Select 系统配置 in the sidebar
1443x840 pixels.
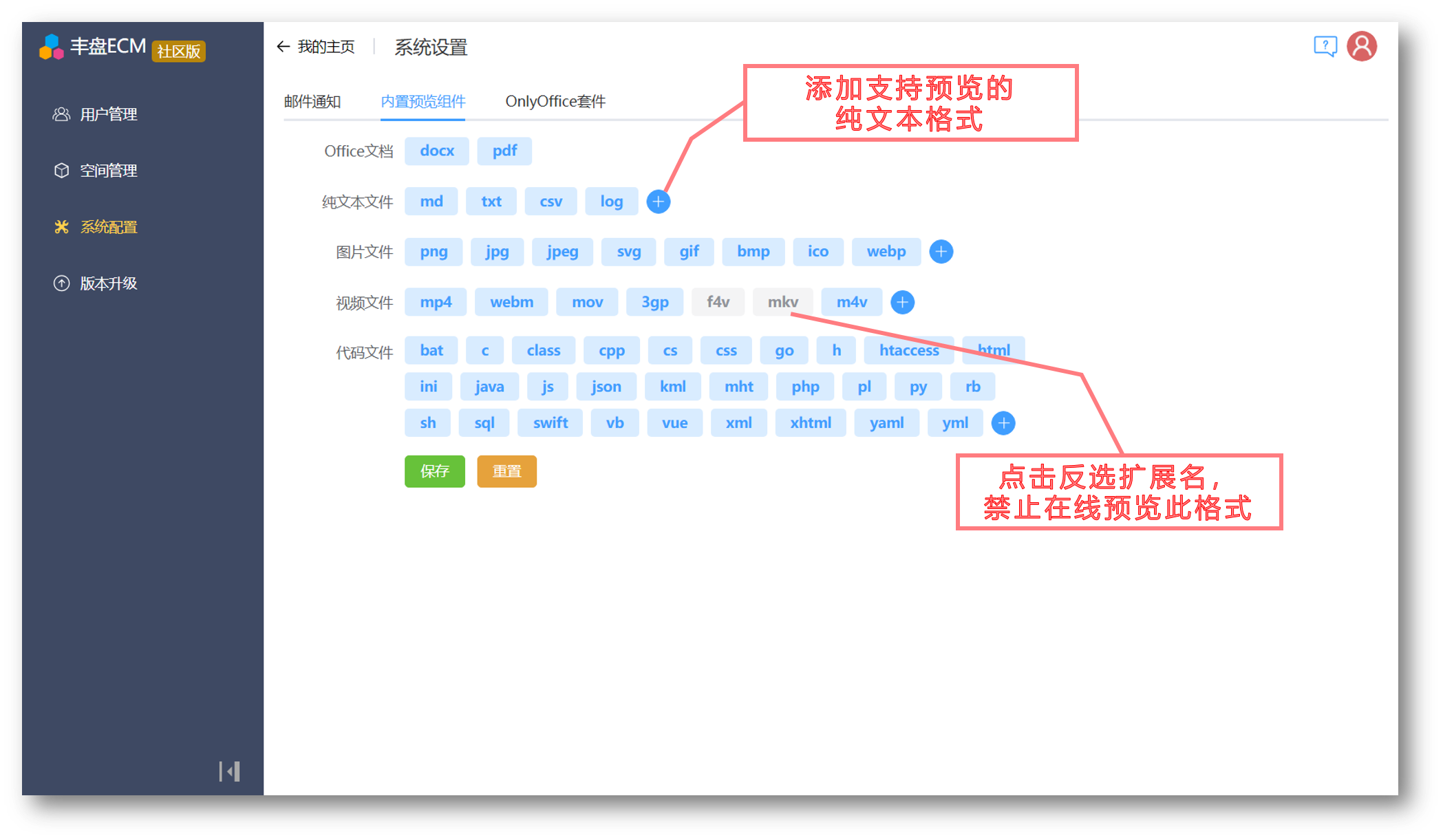coord(96,227)
